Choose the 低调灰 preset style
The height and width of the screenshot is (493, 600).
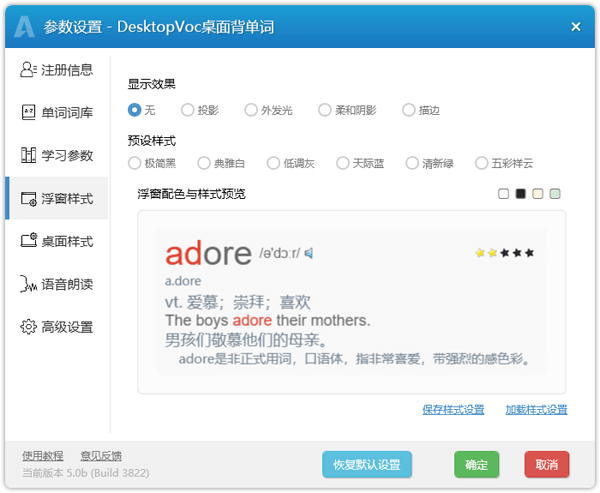[x=291, y=163]
